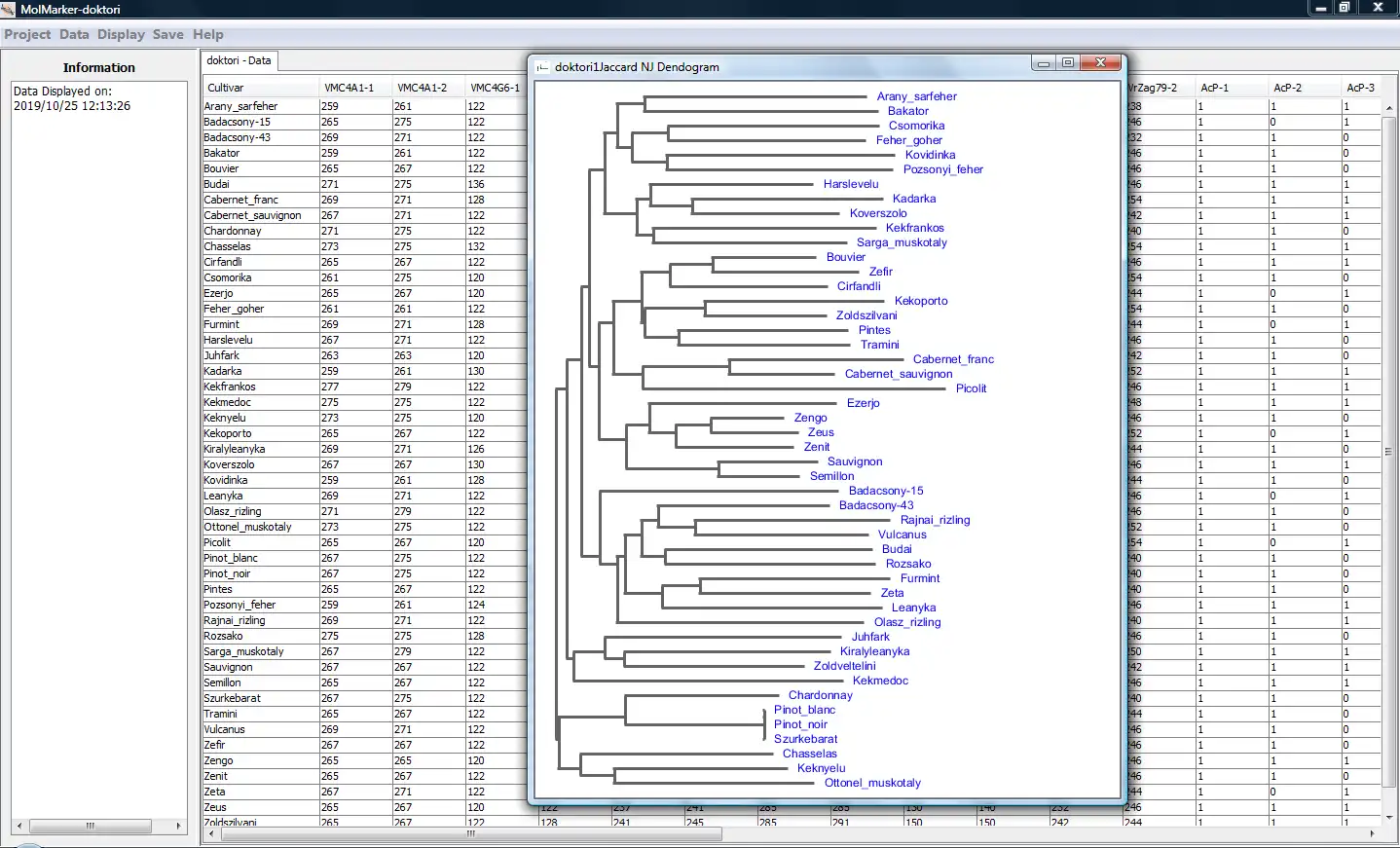Select the Chardonnay row in the table
Viewport: 1400px width, 848px height.
[x=234, y=231]
